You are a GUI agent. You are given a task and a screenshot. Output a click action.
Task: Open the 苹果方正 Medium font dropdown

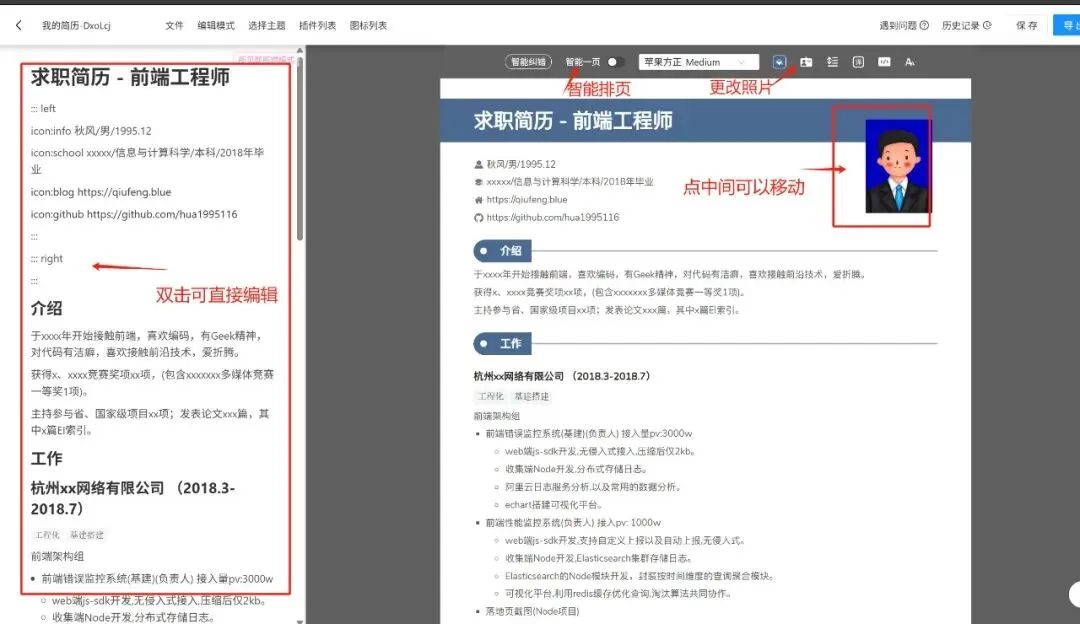click(698, 62)
